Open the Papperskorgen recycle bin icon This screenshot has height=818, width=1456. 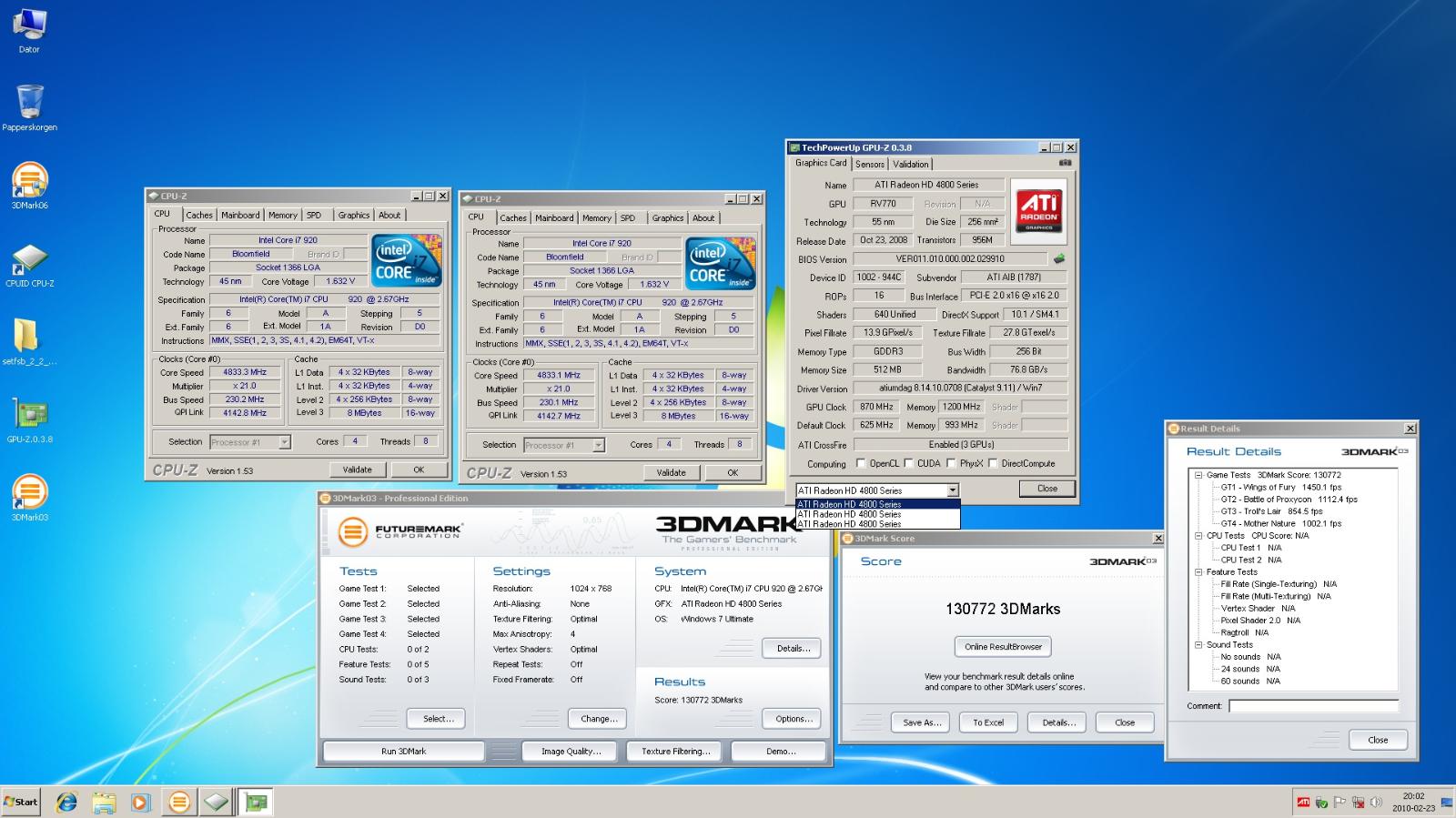29,107
